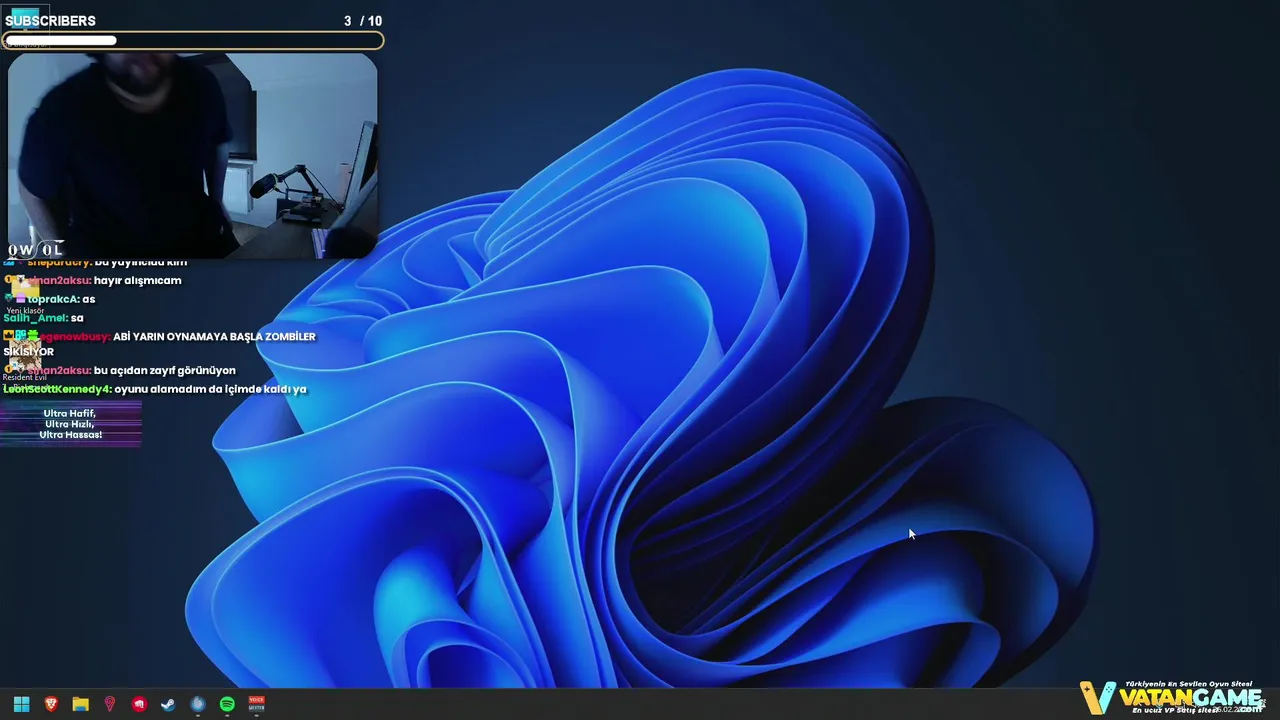This screenshot has width=1280, height=720.
Task: Open Voicemeeter from the taskbar
Action: (x=256, y=704)
